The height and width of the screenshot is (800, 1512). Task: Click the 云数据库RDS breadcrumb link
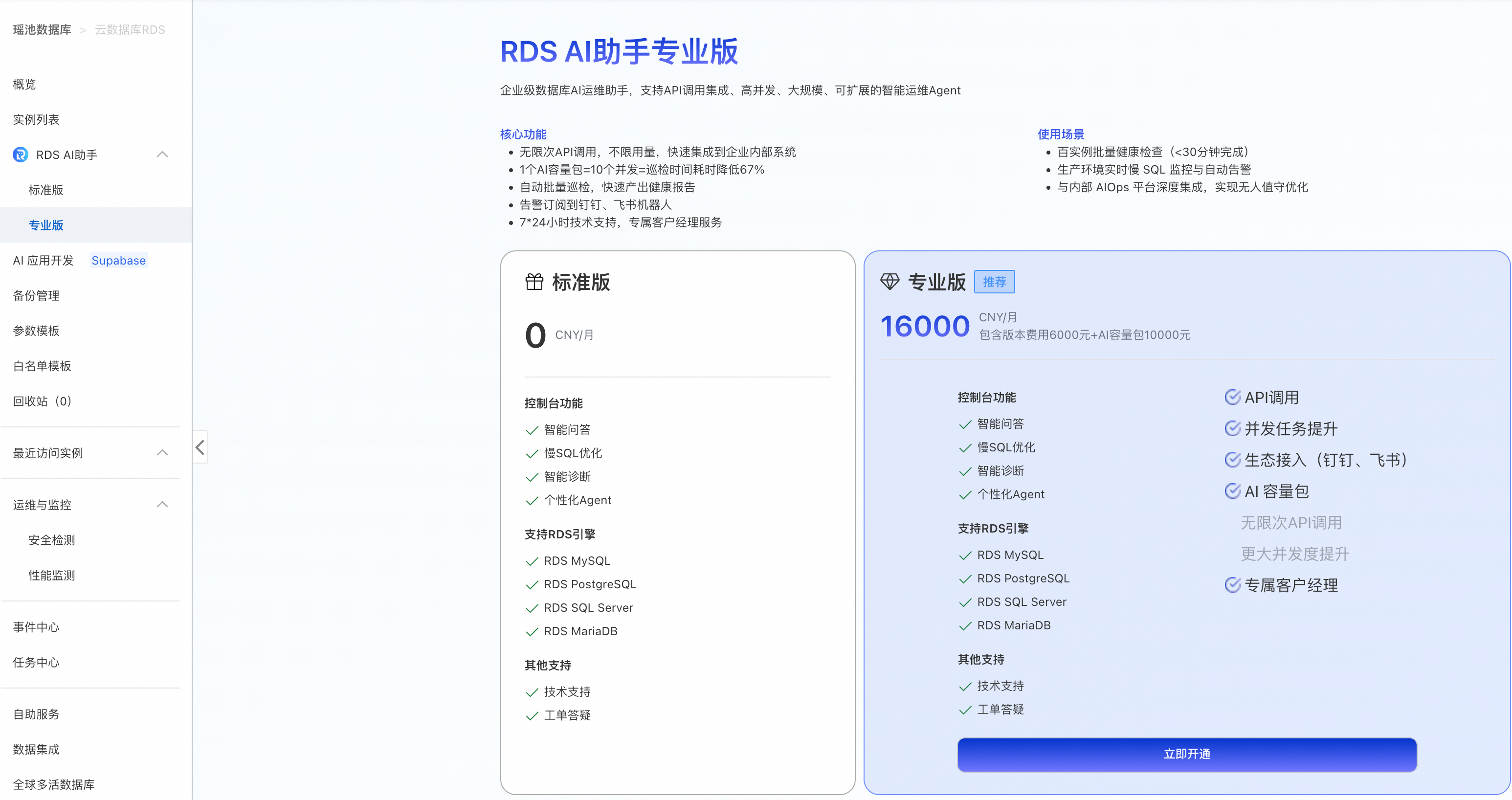click(x=130, y=30)
